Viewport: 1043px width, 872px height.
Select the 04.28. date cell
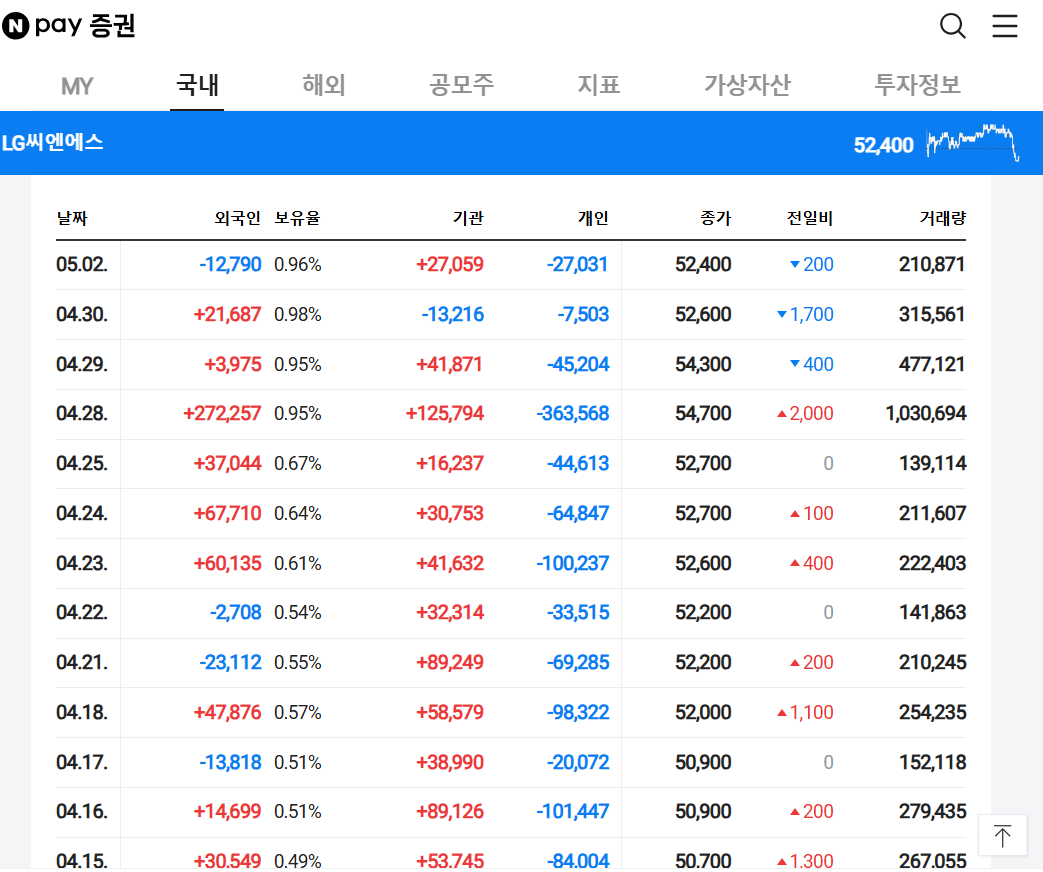click(82, 414)
